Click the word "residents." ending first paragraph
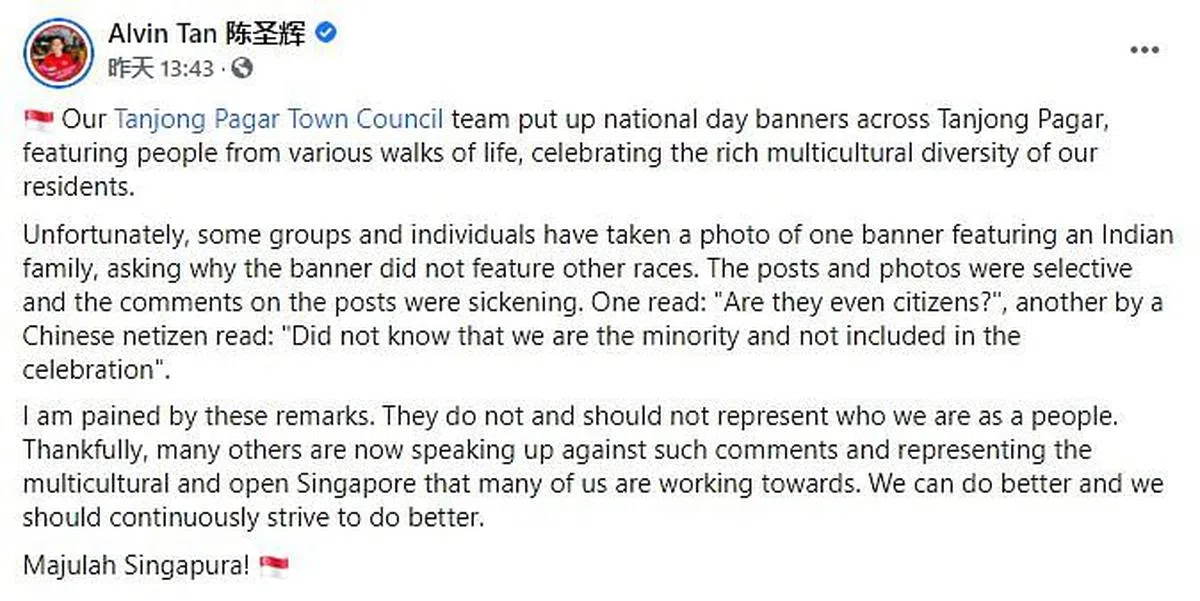Image resolution: width=1200 pixels, height=601 pixels. [x=77, y=187]
